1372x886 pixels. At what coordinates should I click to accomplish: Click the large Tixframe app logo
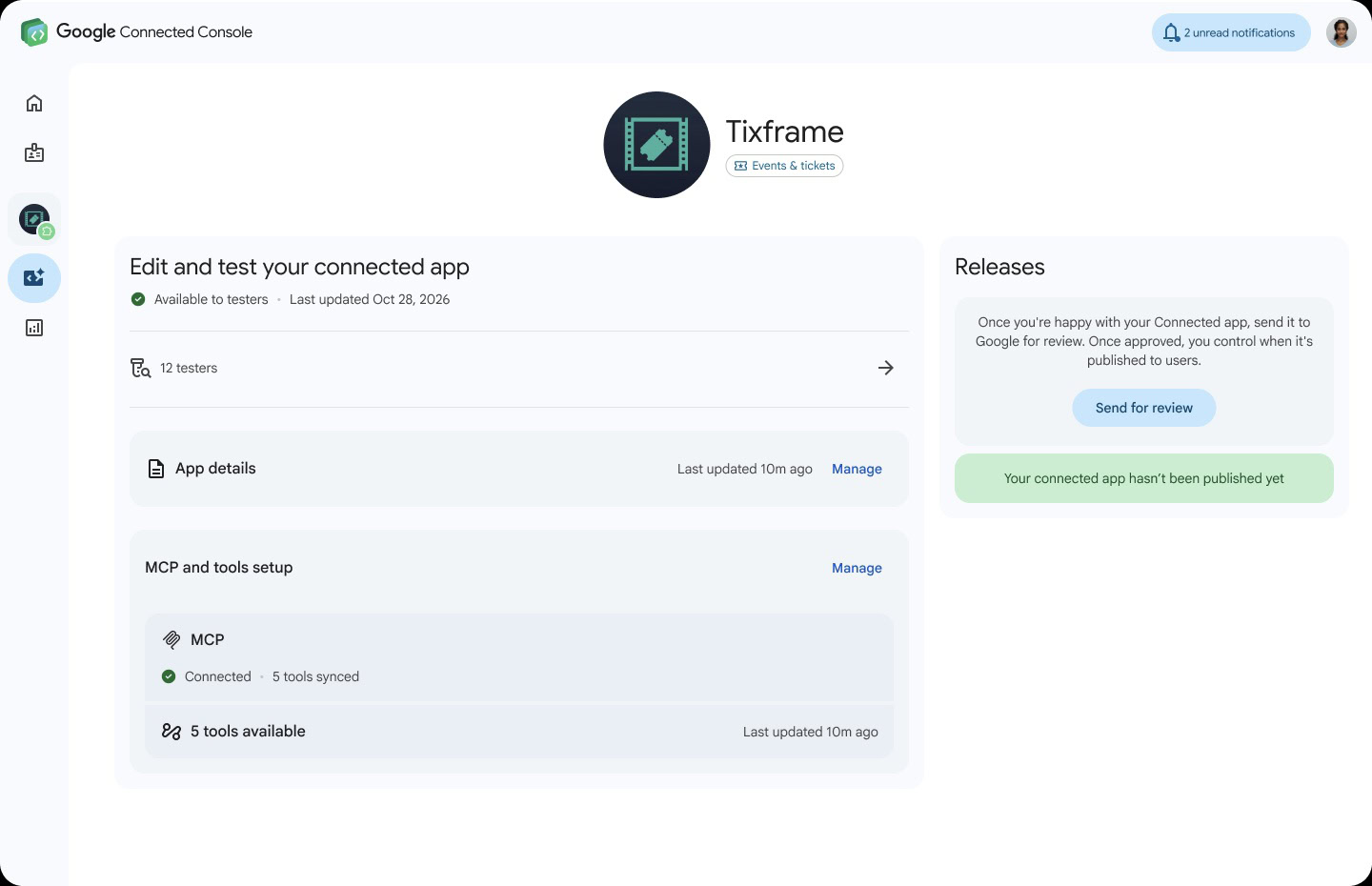pos(656,145)
